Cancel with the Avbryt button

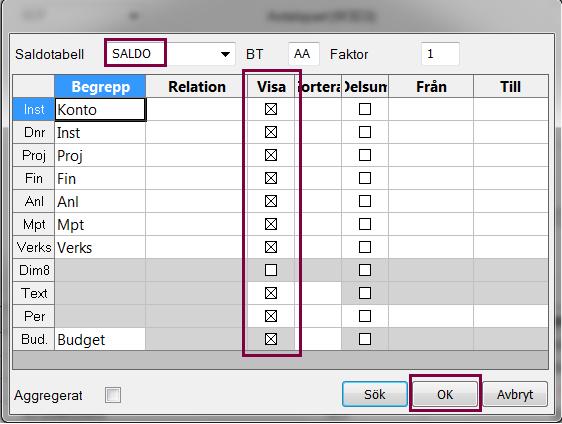(515, 394)
